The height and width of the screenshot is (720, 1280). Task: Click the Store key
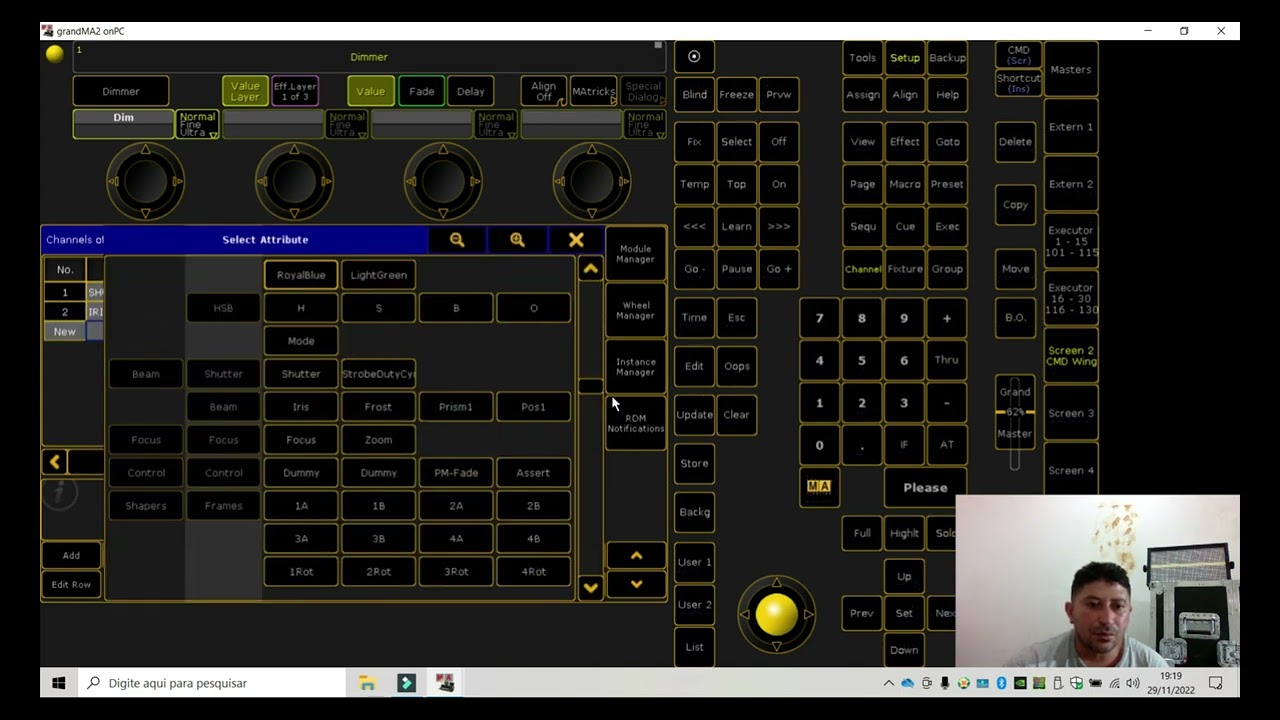[x=694, y=463]
